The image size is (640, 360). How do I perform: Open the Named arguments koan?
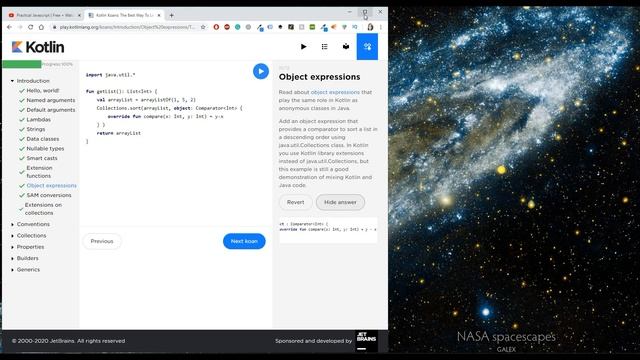tap(51, 100)
